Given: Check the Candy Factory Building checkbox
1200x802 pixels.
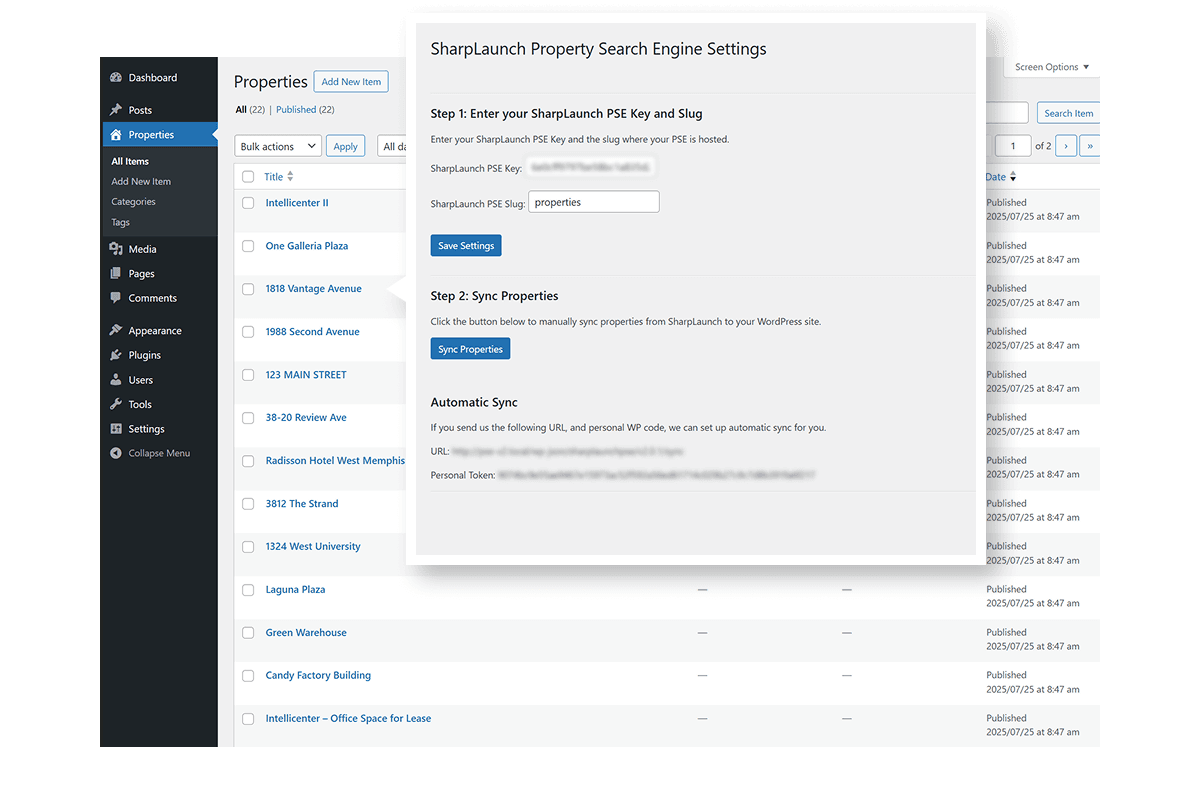Looking at the screenshot, I should [x=248, y=676].
